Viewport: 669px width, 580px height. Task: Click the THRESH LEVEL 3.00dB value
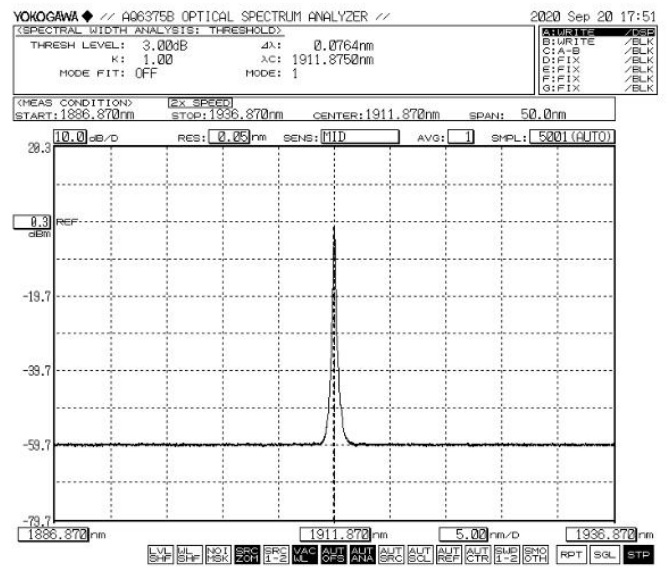tap(165, 46)
